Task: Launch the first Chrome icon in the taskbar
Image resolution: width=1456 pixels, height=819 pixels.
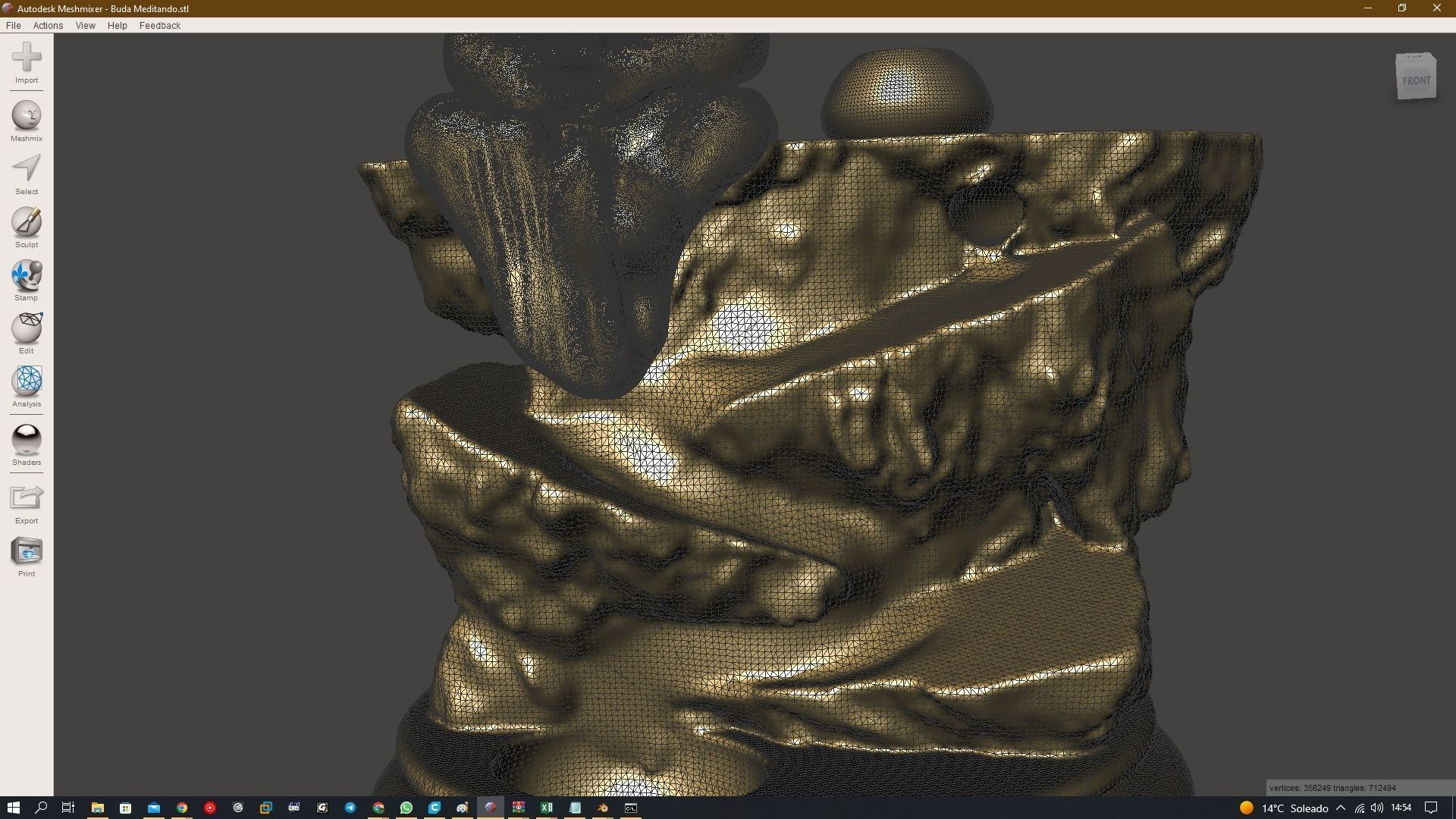Action: point(181,808)
